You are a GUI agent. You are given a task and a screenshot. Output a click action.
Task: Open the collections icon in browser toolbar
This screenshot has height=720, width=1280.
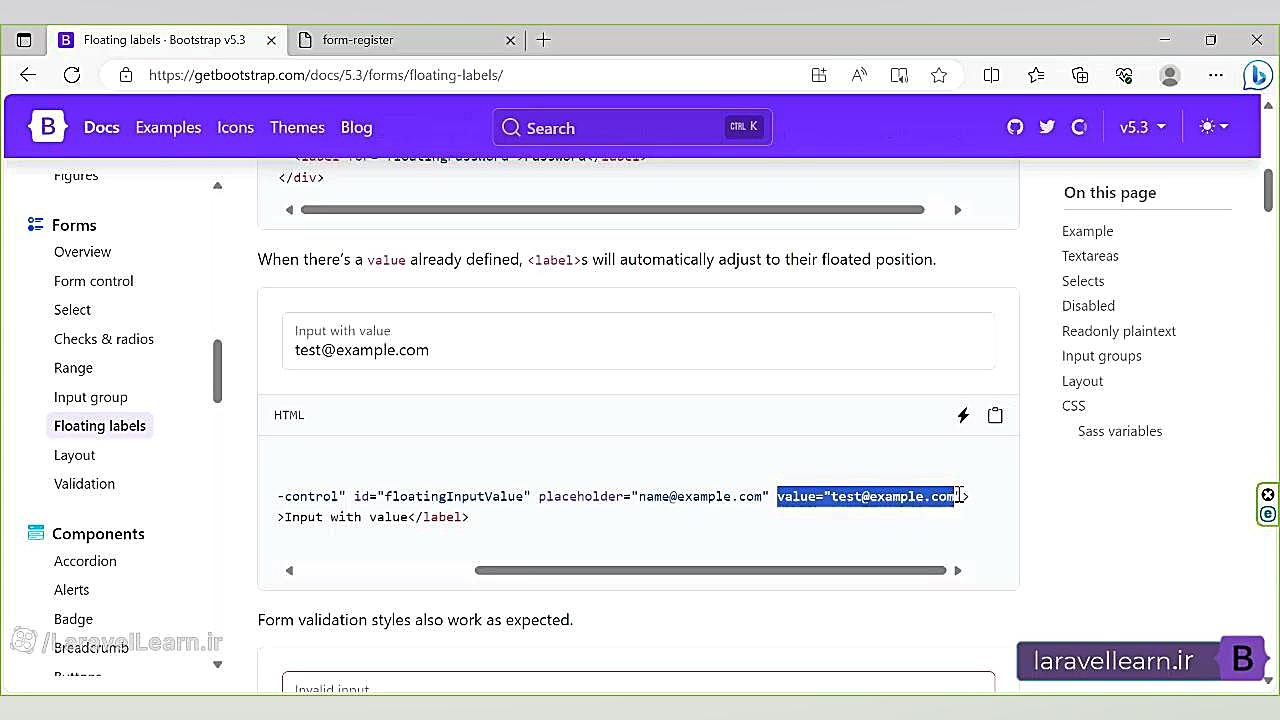[x=1080, y=75]
